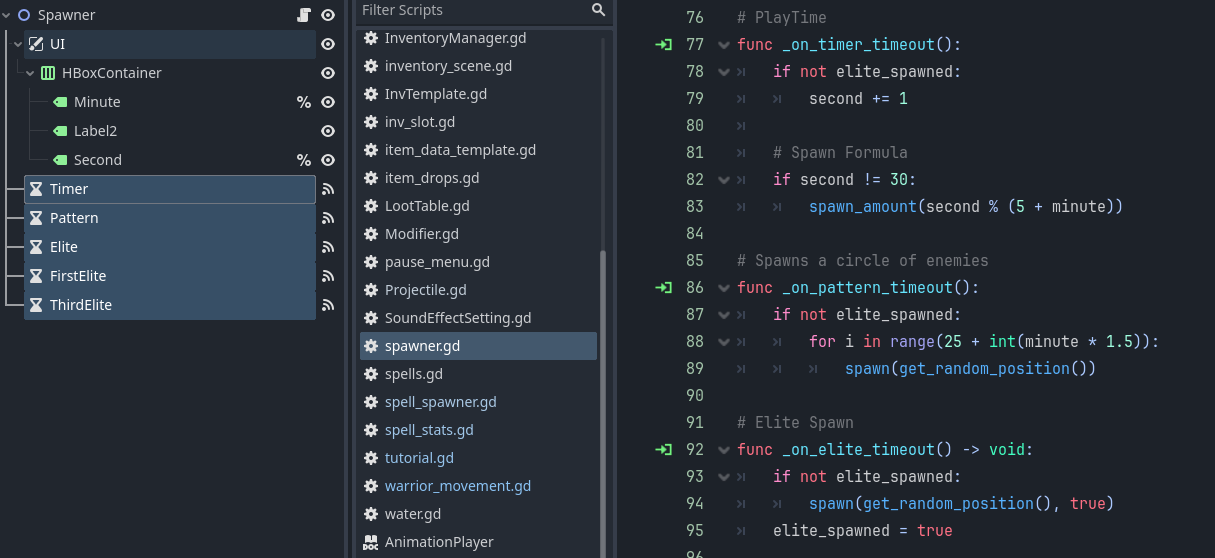Screen dimensions: 1215x558
Task: Fold the code block at line 88
Action: [723, 342]
